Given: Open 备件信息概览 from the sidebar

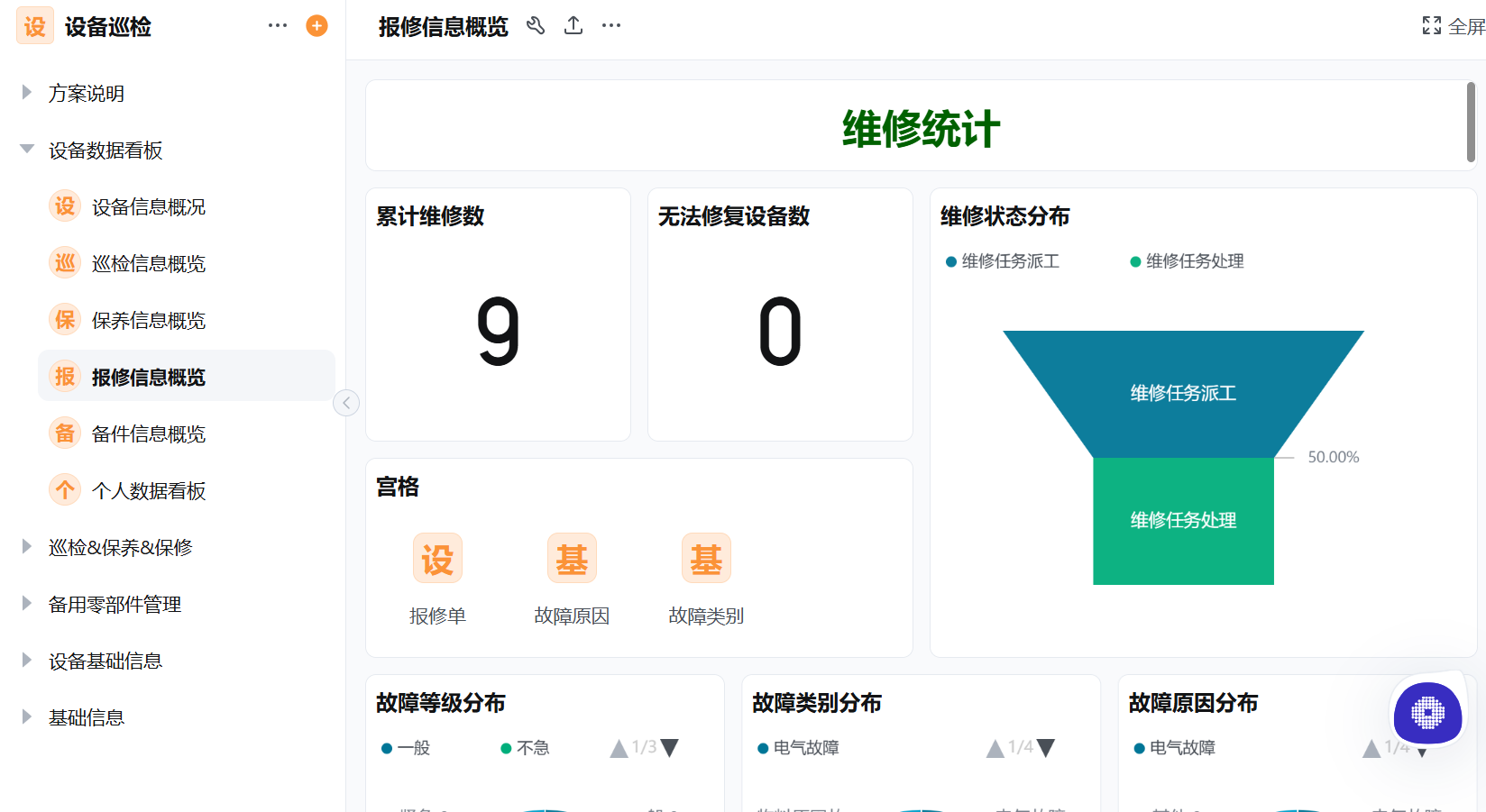Looking at the screenshot, I should tap(150, 433).
